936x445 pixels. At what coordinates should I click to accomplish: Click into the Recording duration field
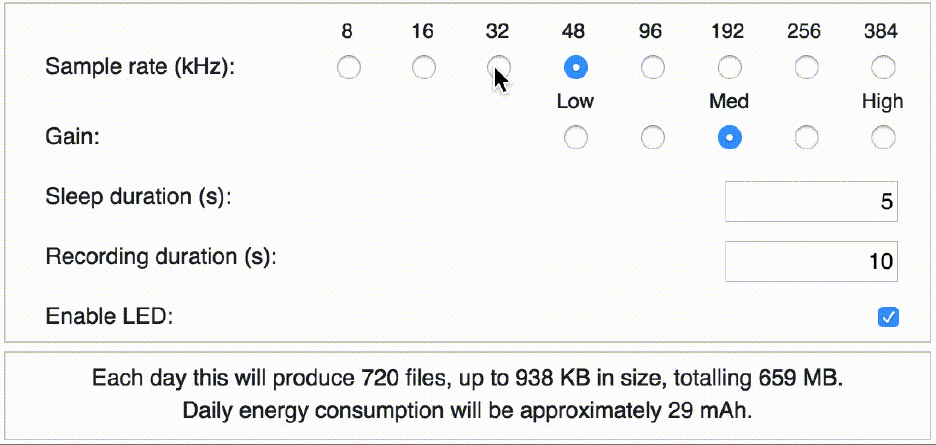pos(811,262)
